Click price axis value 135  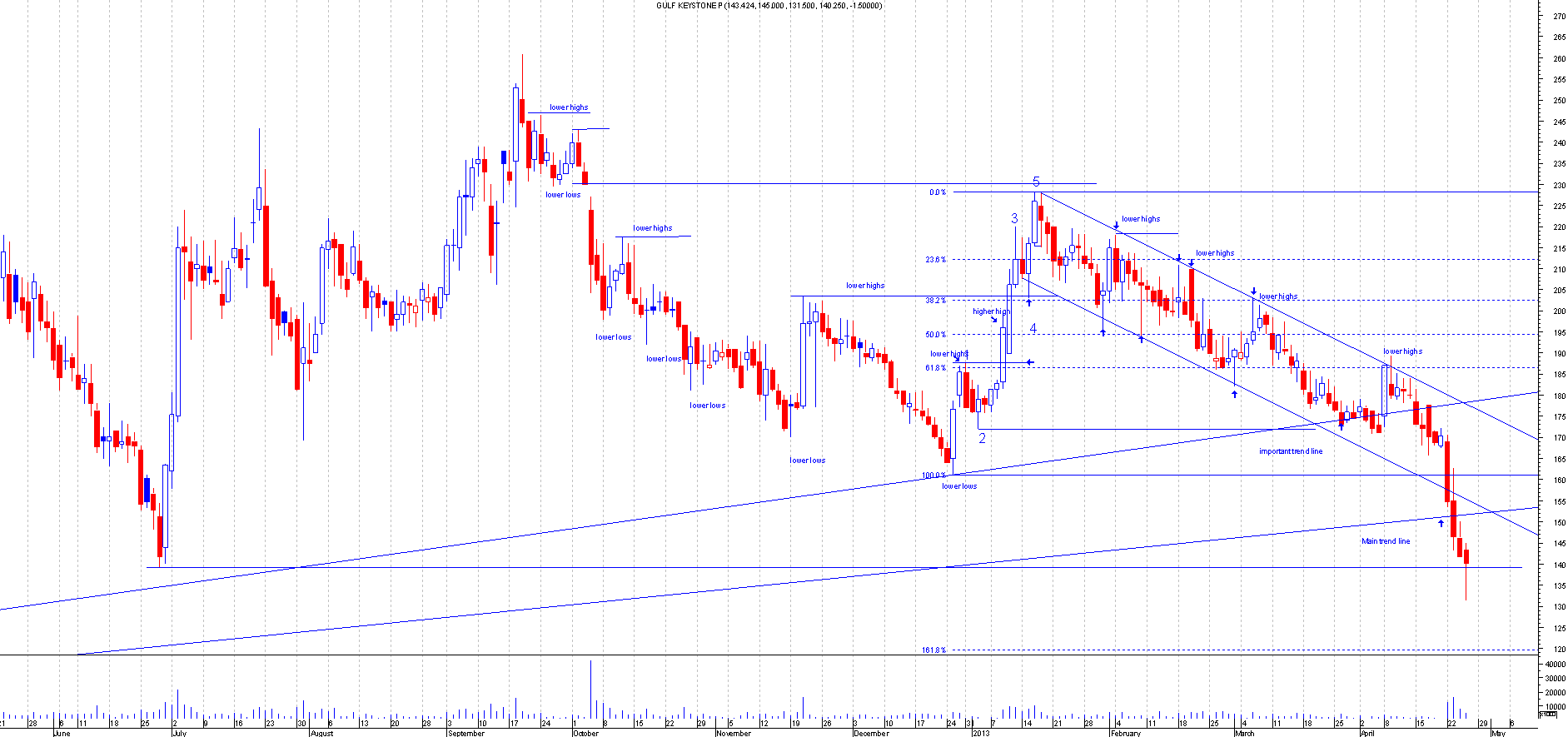tap(1559, 586)
